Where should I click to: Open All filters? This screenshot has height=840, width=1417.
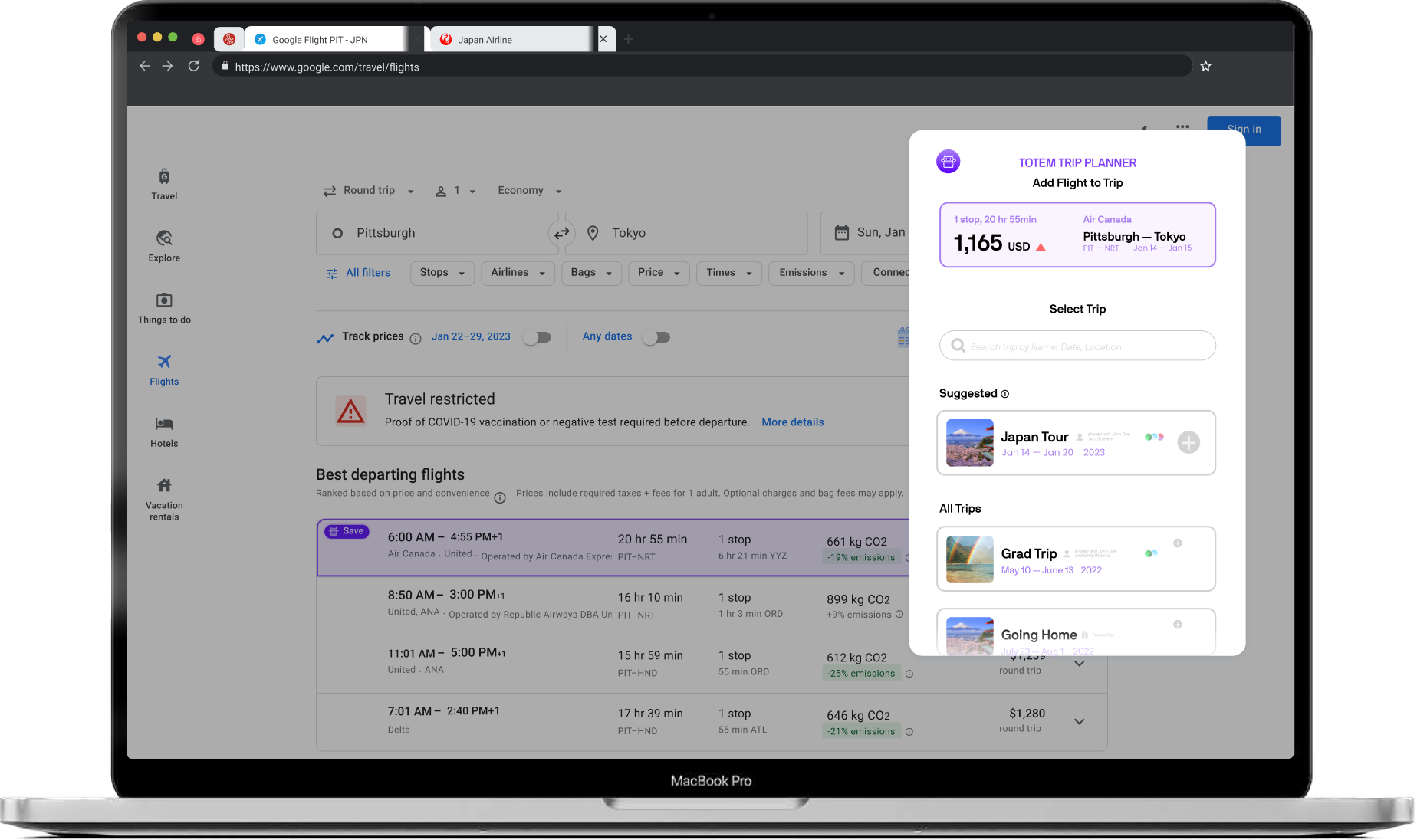(x=358, y=273)
